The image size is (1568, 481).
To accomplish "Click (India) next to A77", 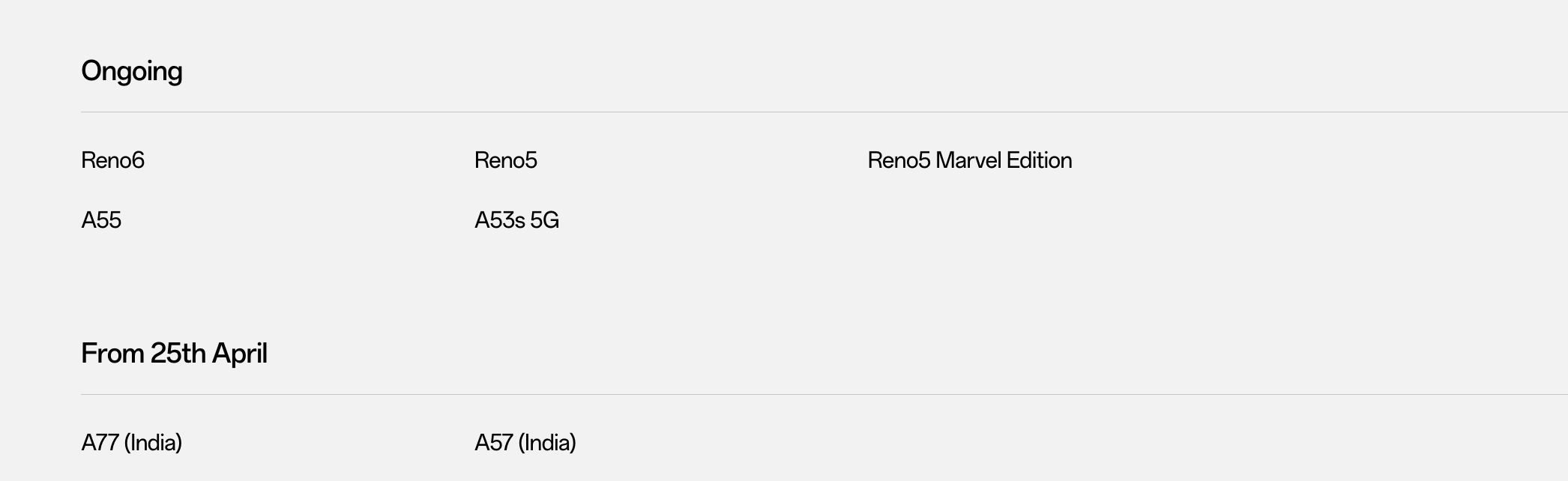I will point(153,443).
